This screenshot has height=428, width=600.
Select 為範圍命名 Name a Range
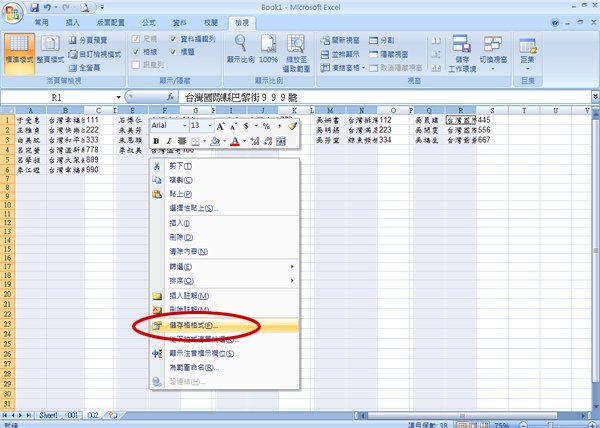pyautogui.click(x=224, y=368)
